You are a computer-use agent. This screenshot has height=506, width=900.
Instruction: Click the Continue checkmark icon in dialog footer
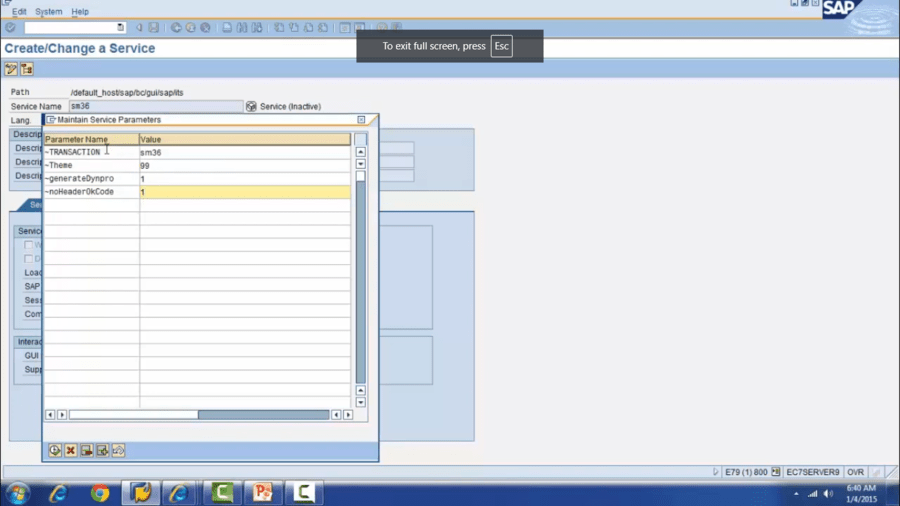pyautogui.click(x=55, y=450)
